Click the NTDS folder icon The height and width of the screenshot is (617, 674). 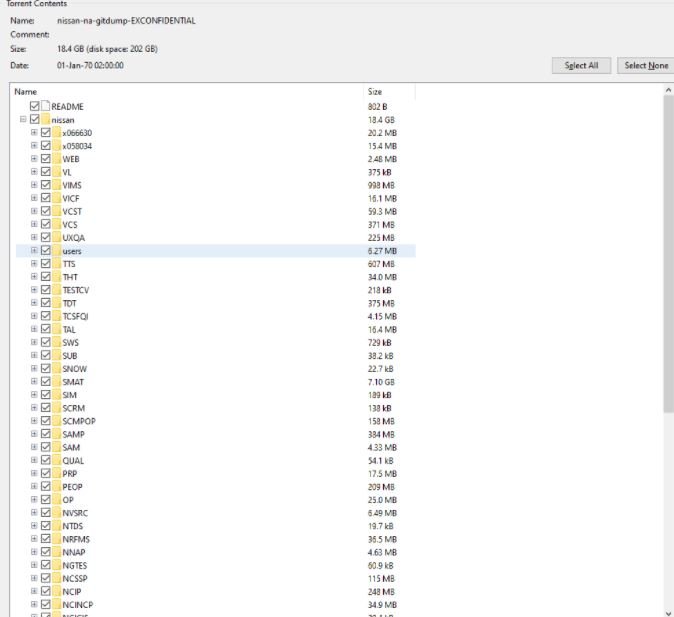click(x=56, y=526)
